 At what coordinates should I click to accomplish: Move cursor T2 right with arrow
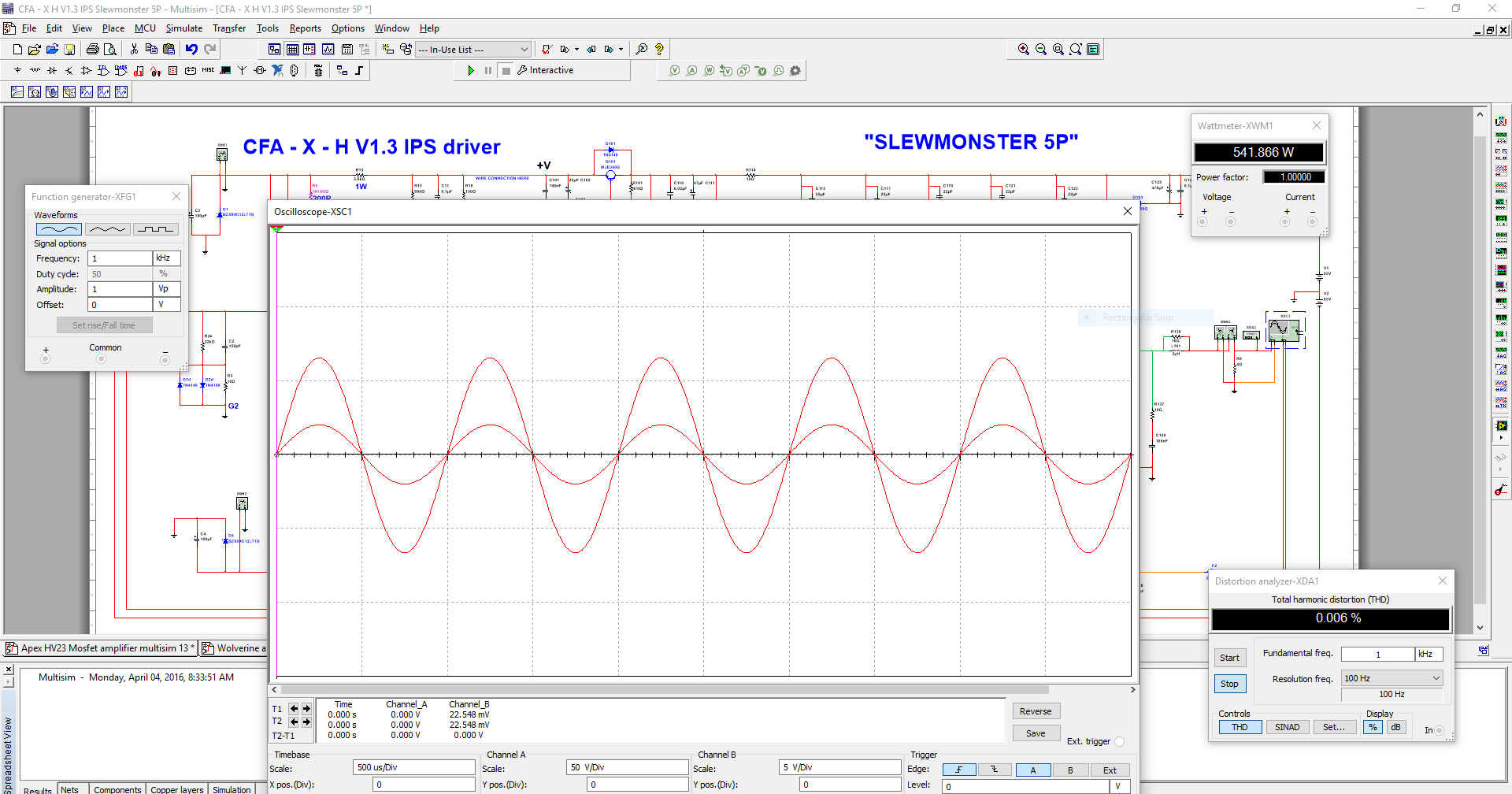pyautogui.click(x=306, y=722)
